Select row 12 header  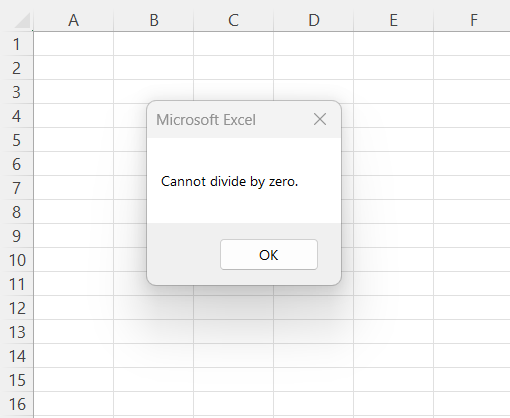point(17,308)
